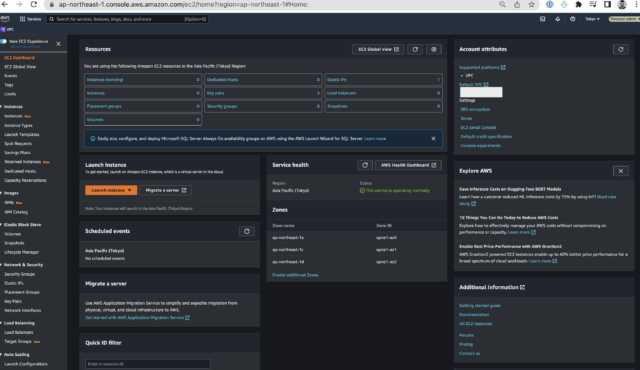Viewport: 640px width, 370px height.
Task: Open the Elastic IPs resource tile
Action: (383, 80)
